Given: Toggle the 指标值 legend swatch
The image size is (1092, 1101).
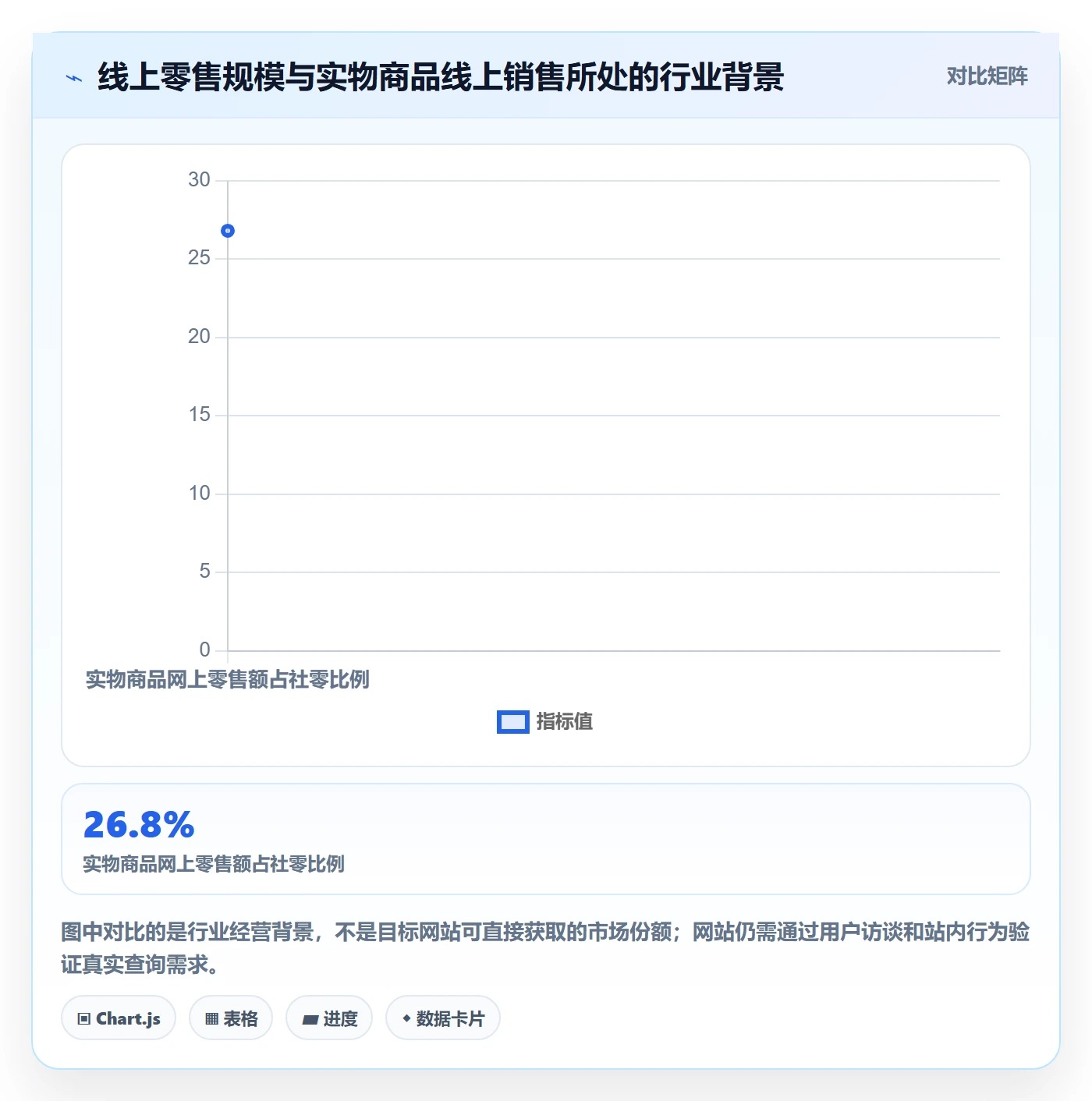Looking at the screenshot, I should [513, 722].
